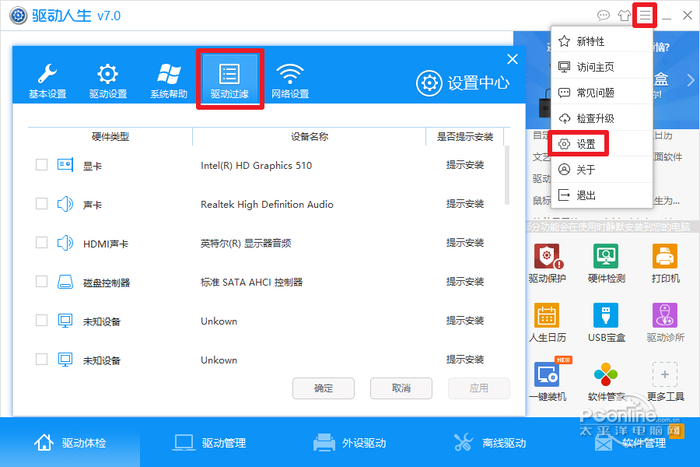
Task: Go to the 软件管理 section
Action: tap(630, 442)
